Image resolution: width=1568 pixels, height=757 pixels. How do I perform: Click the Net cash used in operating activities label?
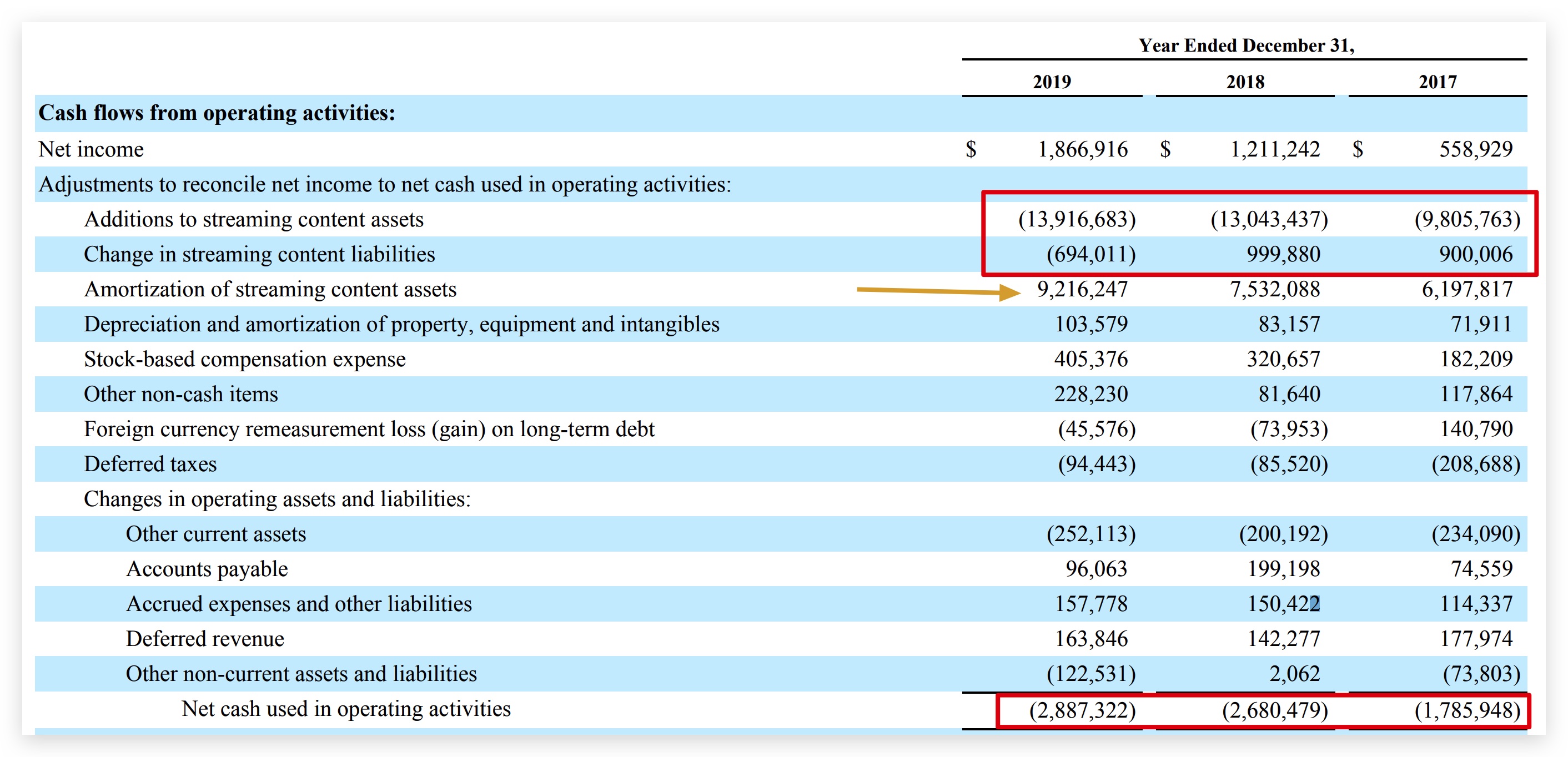tap(346, 709)
